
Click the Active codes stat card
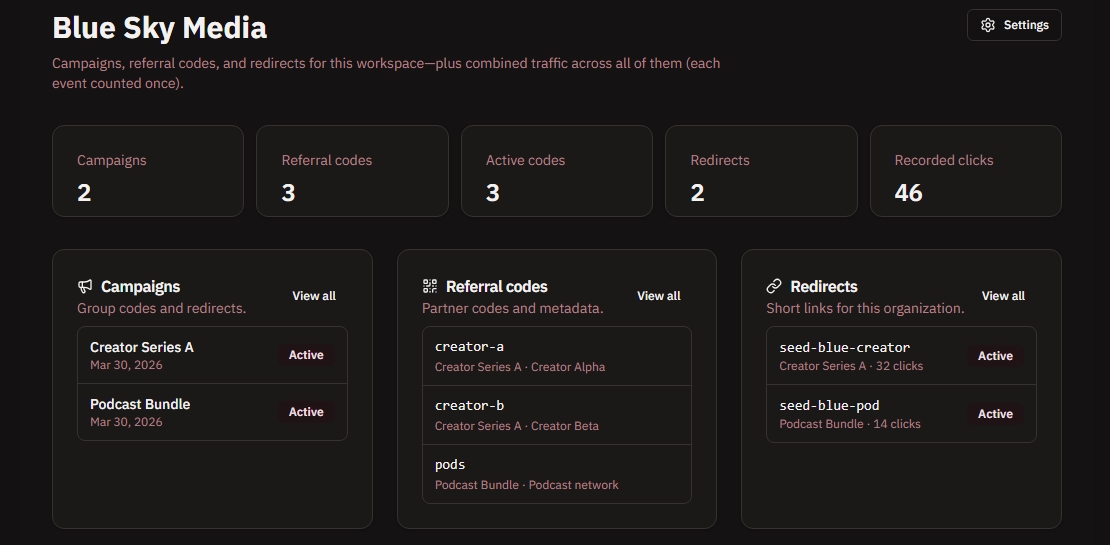[556, 171]
